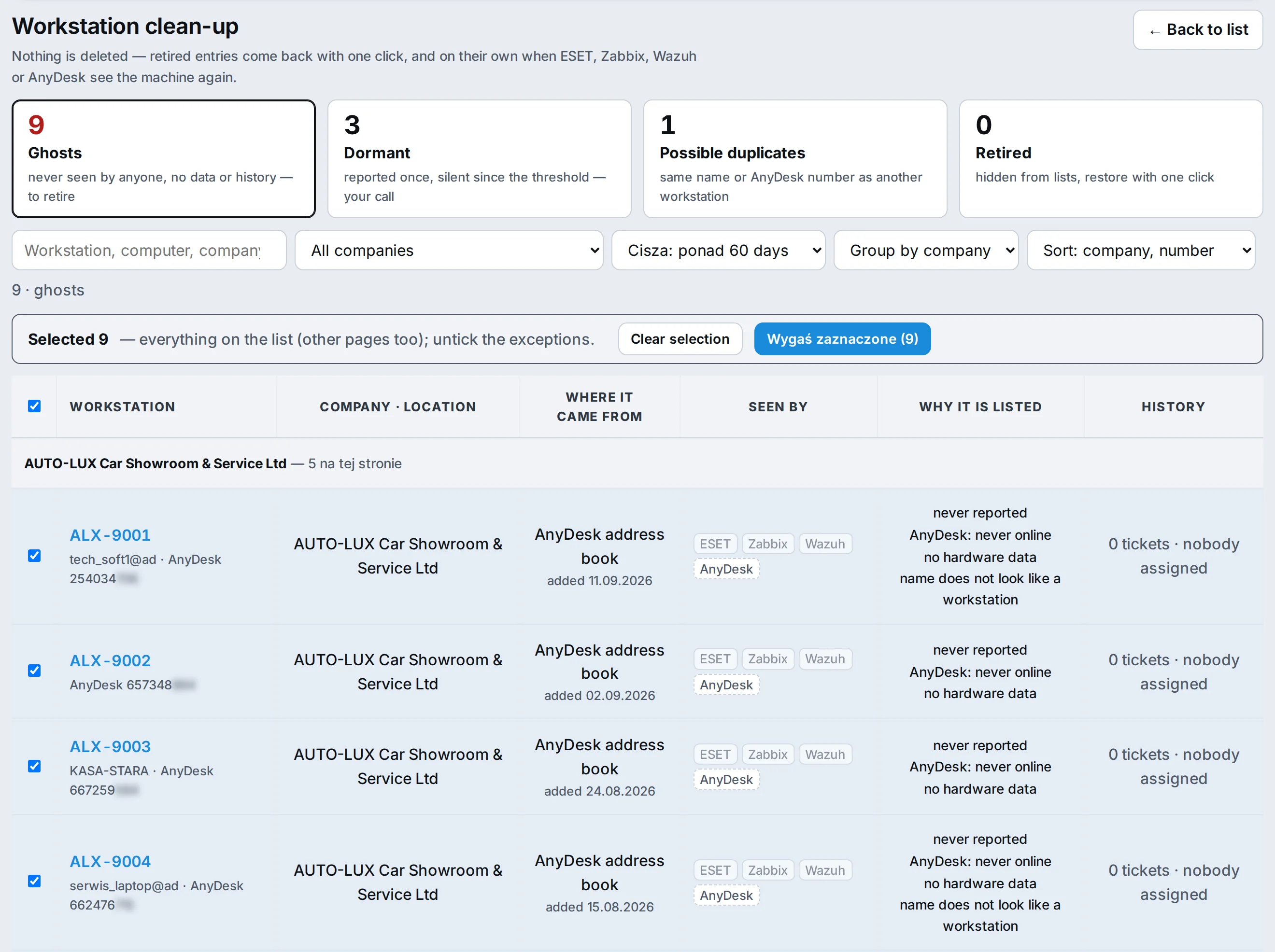
Task: Click the 'added 24.08.2026' date text
Action: (x=599, y=791)
